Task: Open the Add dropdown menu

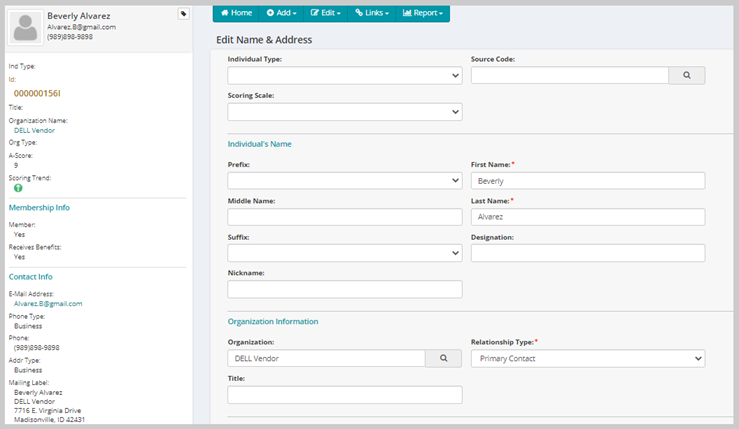Action: pyautogui.click(x=281, y=13)
